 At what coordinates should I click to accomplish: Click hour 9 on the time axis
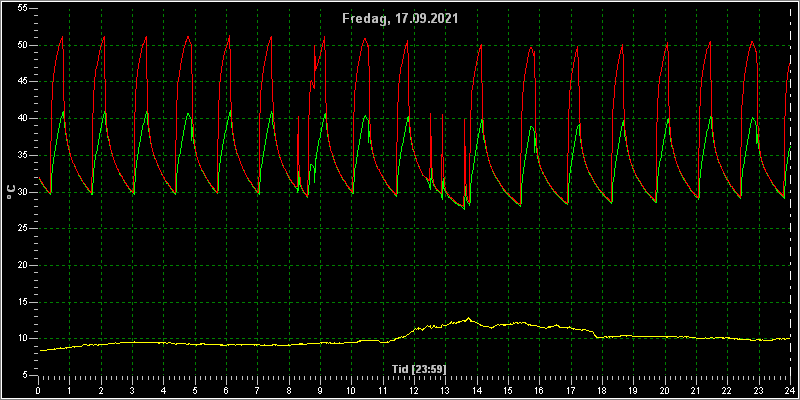(x=320, y=390)
